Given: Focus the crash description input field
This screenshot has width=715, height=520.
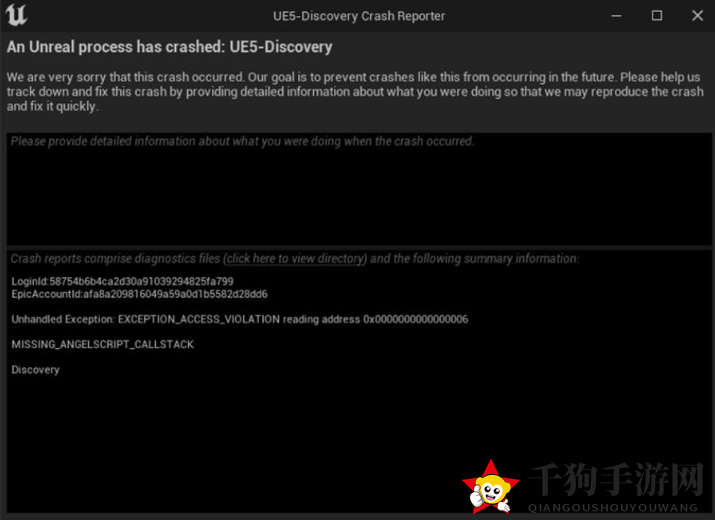Looking at the screenshot, I should point(359,189).
